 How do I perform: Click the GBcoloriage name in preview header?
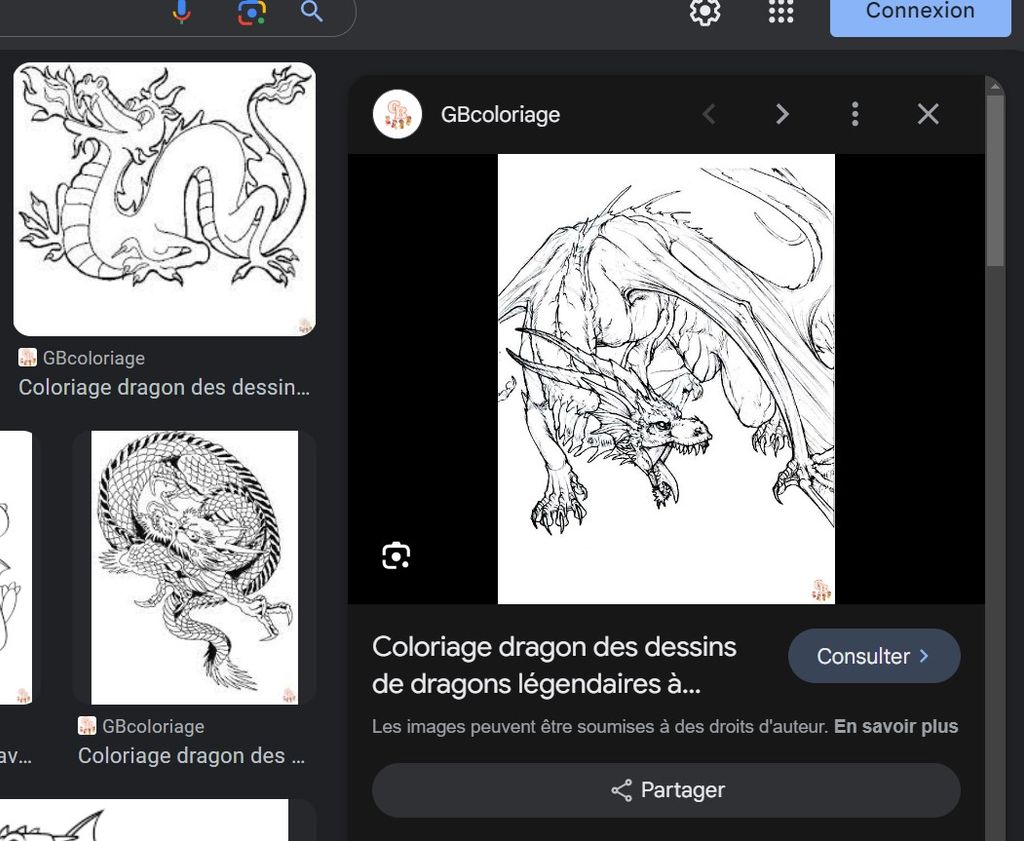[x=500, y=114]
